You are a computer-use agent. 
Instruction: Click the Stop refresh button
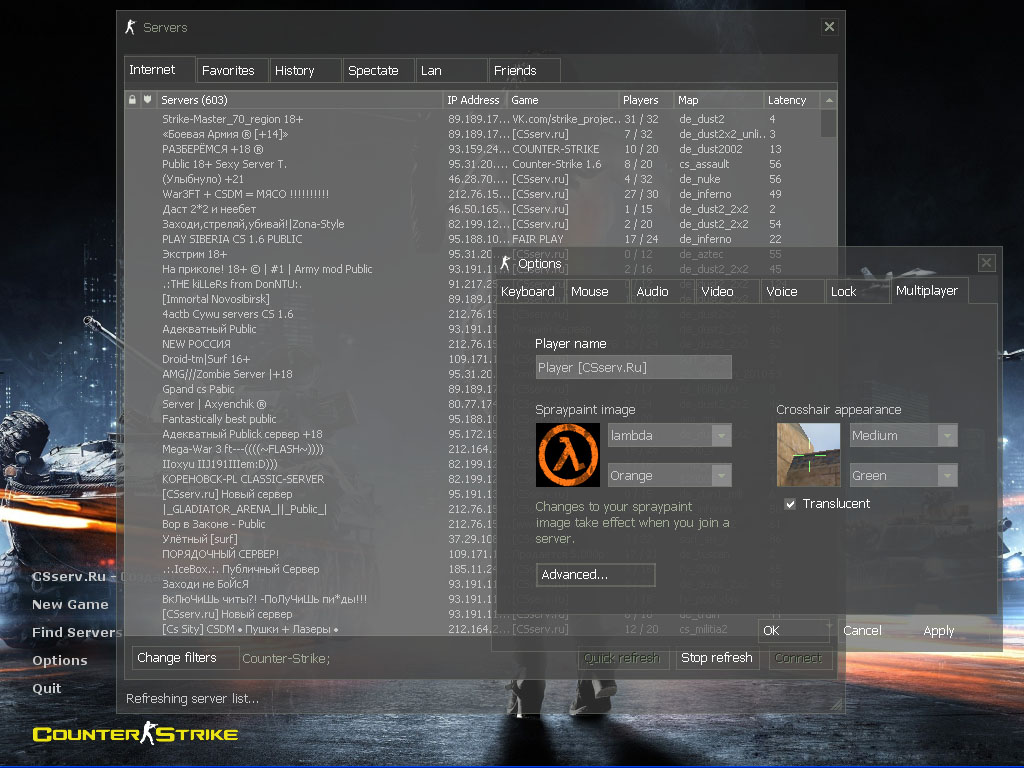point(716,658)
